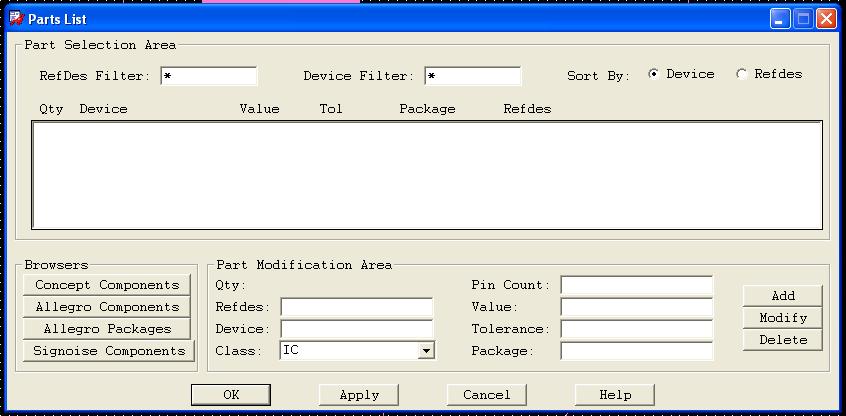
Task: Open Concept Components browser
Action: [107, 285]
